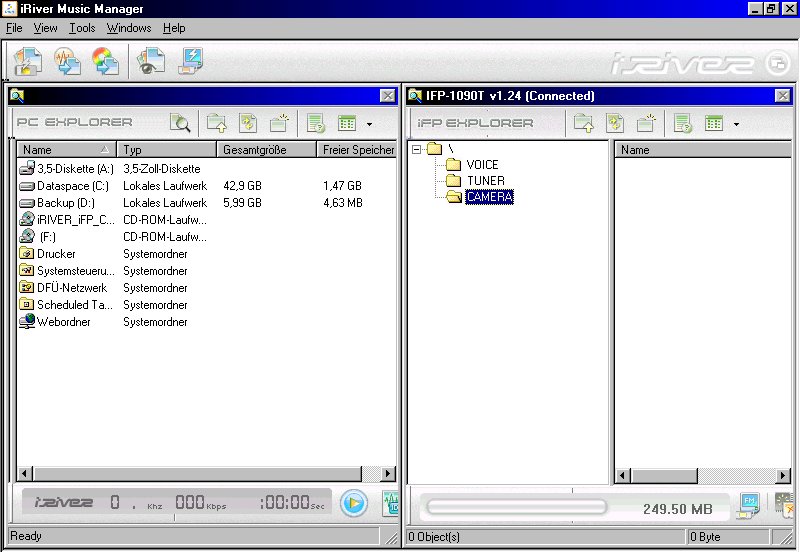The image size is (800, 552).
Task: Select the VOICE folder in the tree
Action: tap(482, 165)
